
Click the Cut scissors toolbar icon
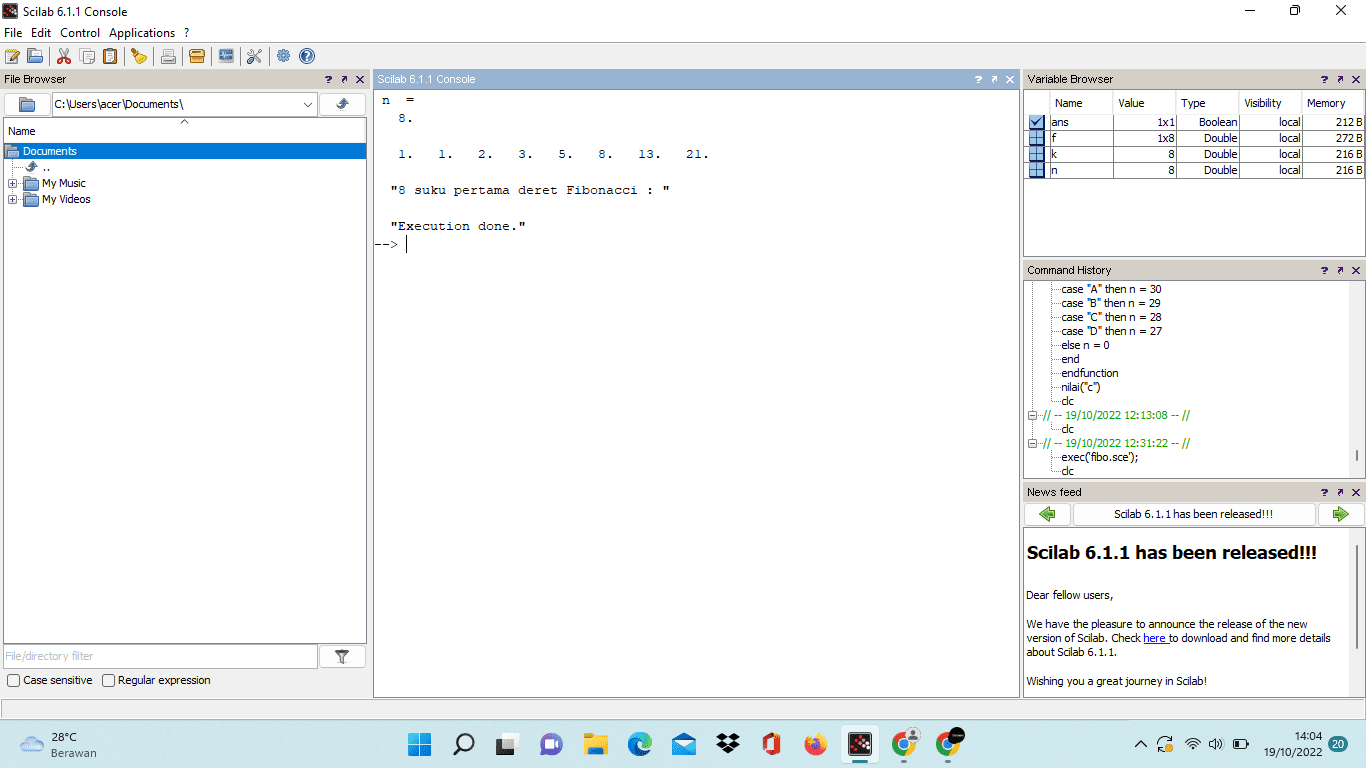pos(64,56)
